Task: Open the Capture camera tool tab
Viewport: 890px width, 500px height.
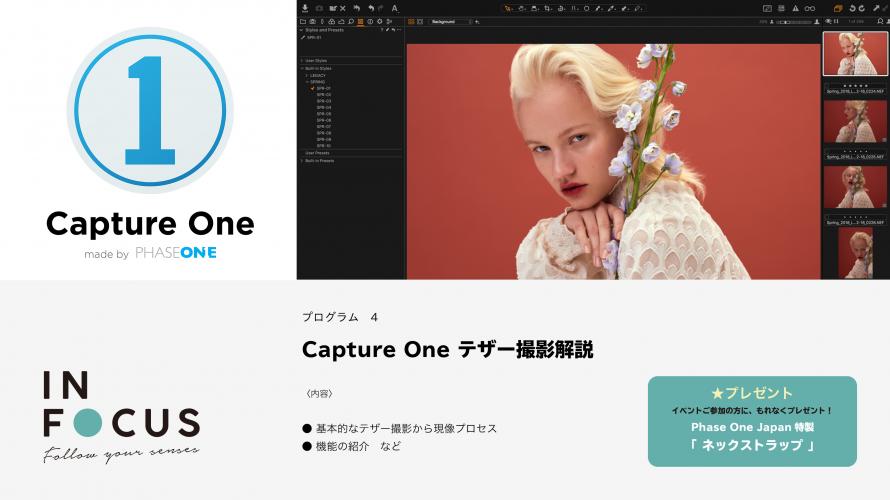Action: coord(312,22)
